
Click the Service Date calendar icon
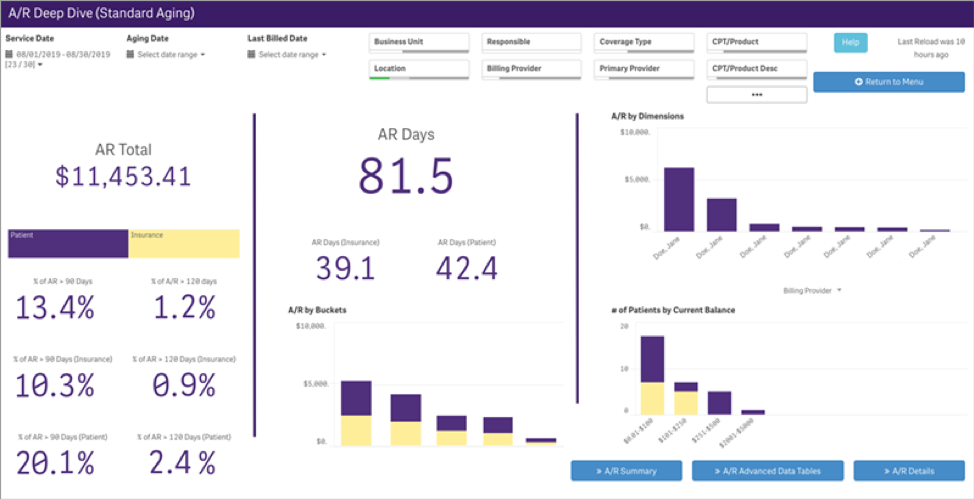[x=9, y=55]
